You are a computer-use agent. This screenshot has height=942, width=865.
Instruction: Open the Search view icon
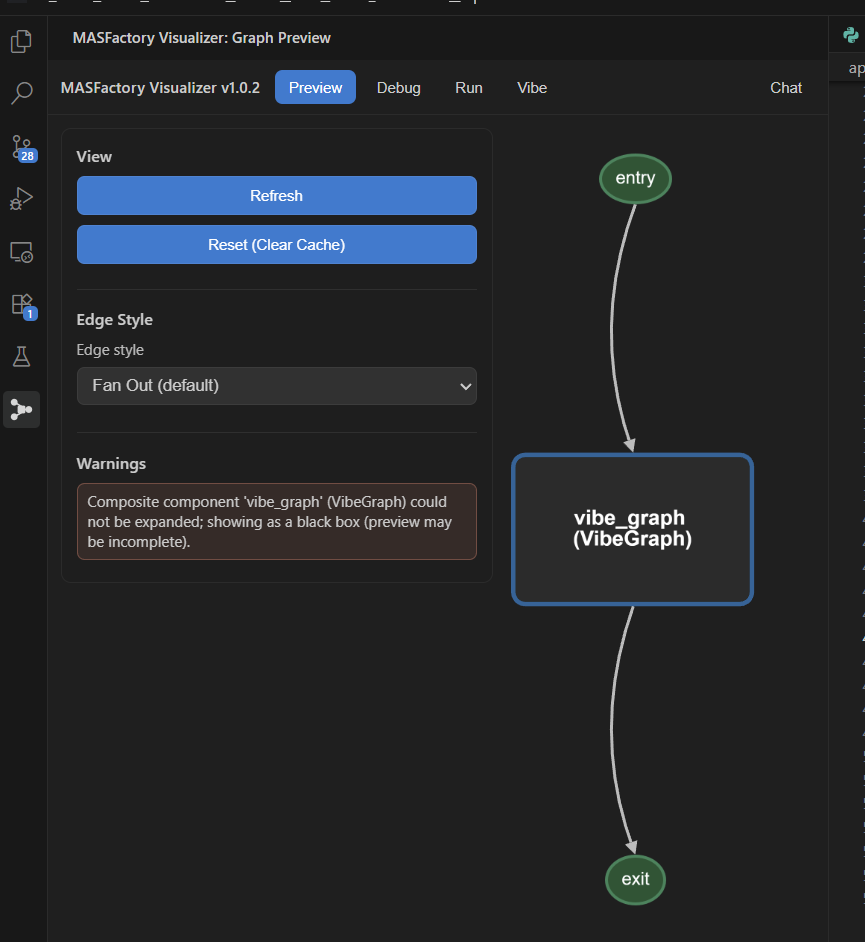pyautogui.click(x=21, y=94)
